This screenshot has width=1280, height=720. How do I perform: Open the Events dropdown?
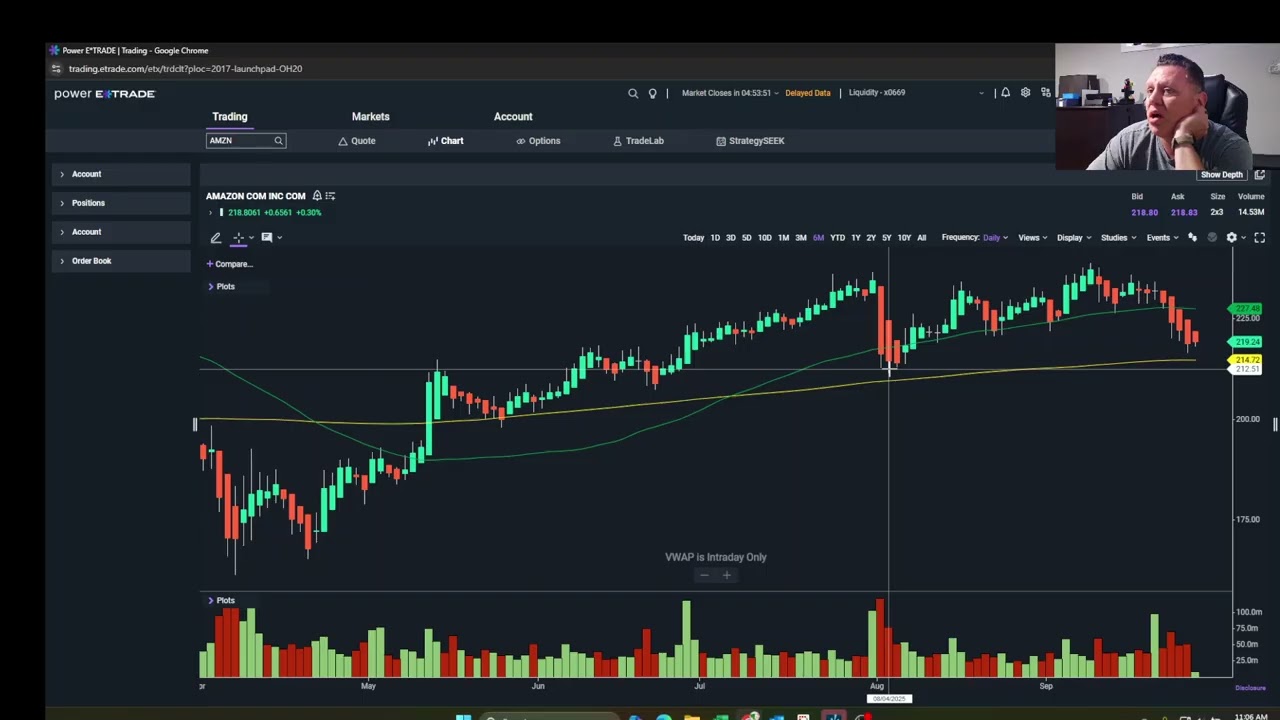click(x=1162, y=238)
